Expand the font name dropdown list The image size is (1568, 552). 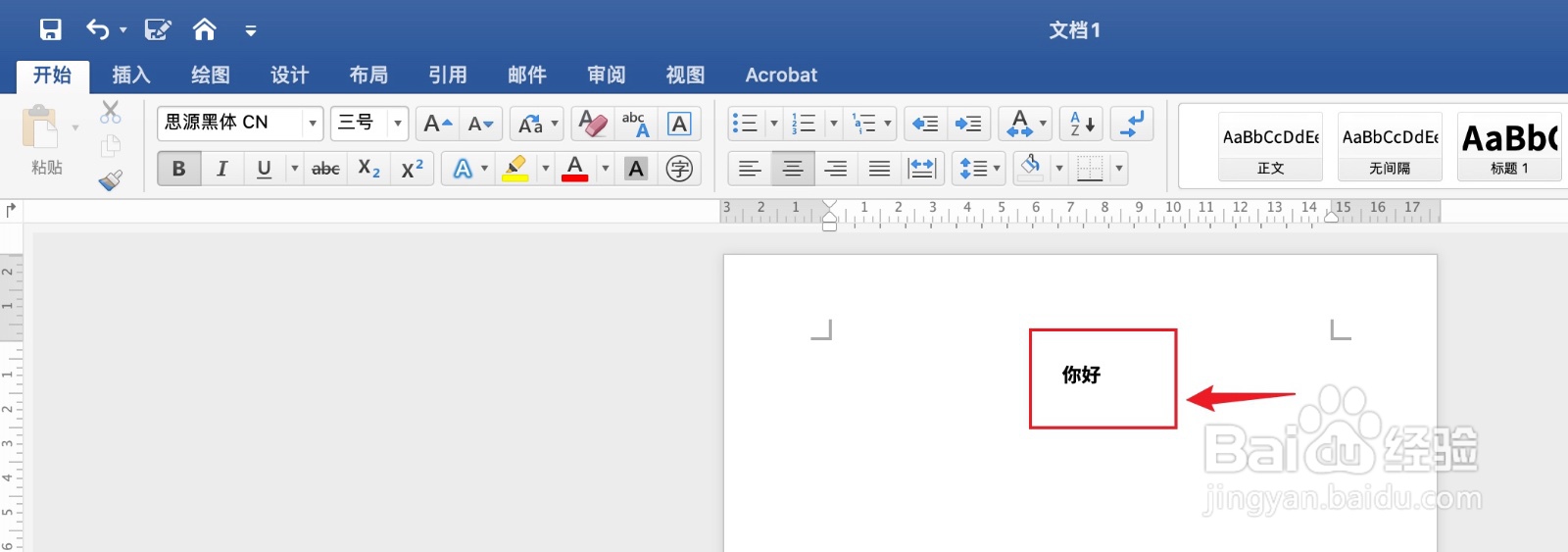(313, 124)
